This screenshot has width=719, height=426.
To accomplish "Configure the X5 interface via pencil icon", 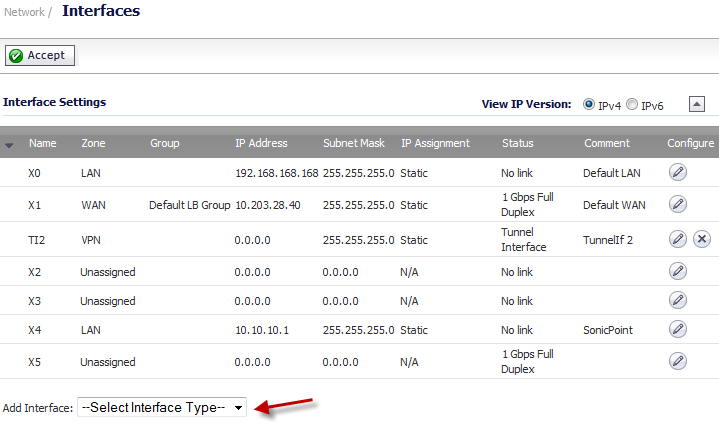I will pos(677,361).
